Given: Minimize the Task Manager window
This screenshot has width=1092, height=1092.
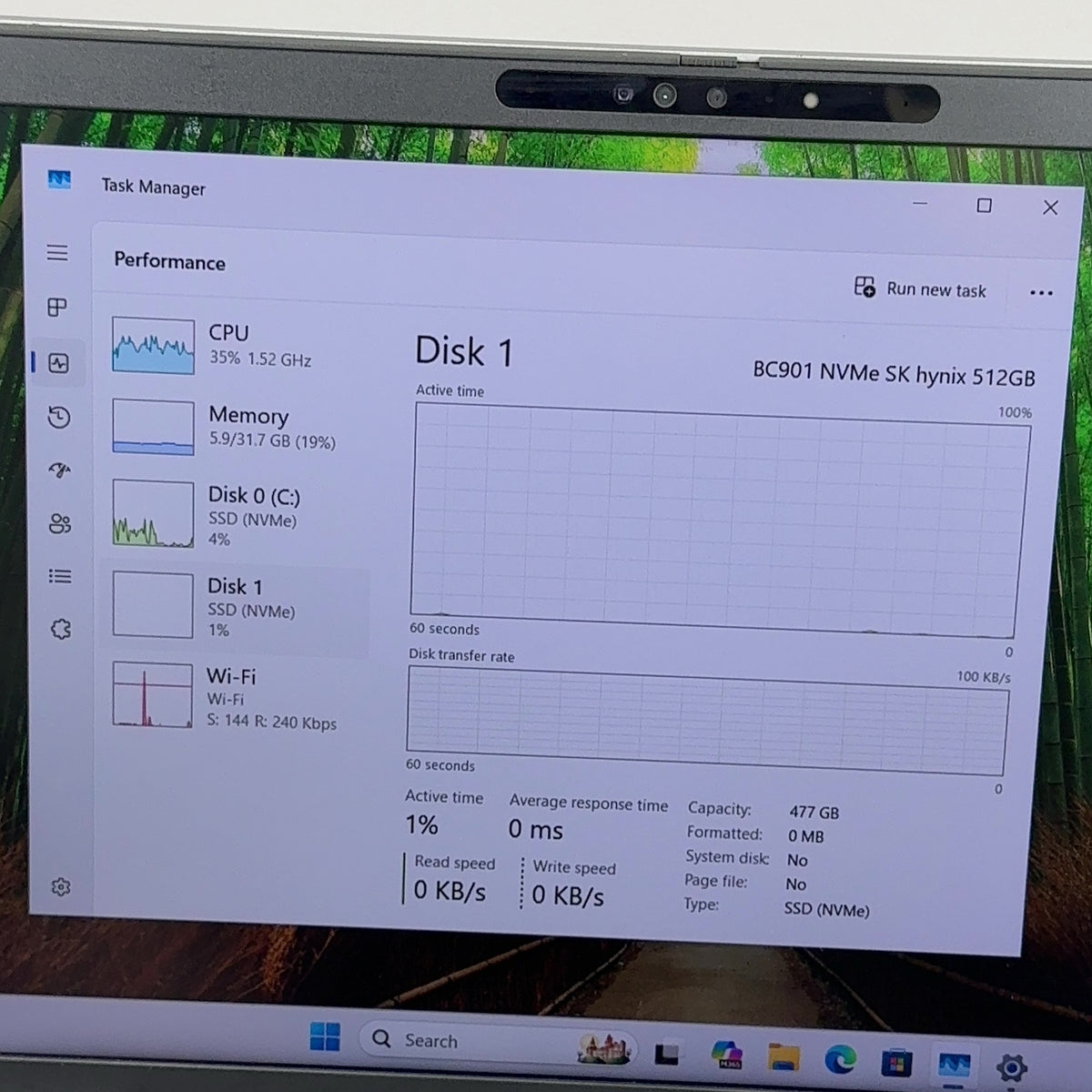Looking at the screenshot, I should click(920, 203).
